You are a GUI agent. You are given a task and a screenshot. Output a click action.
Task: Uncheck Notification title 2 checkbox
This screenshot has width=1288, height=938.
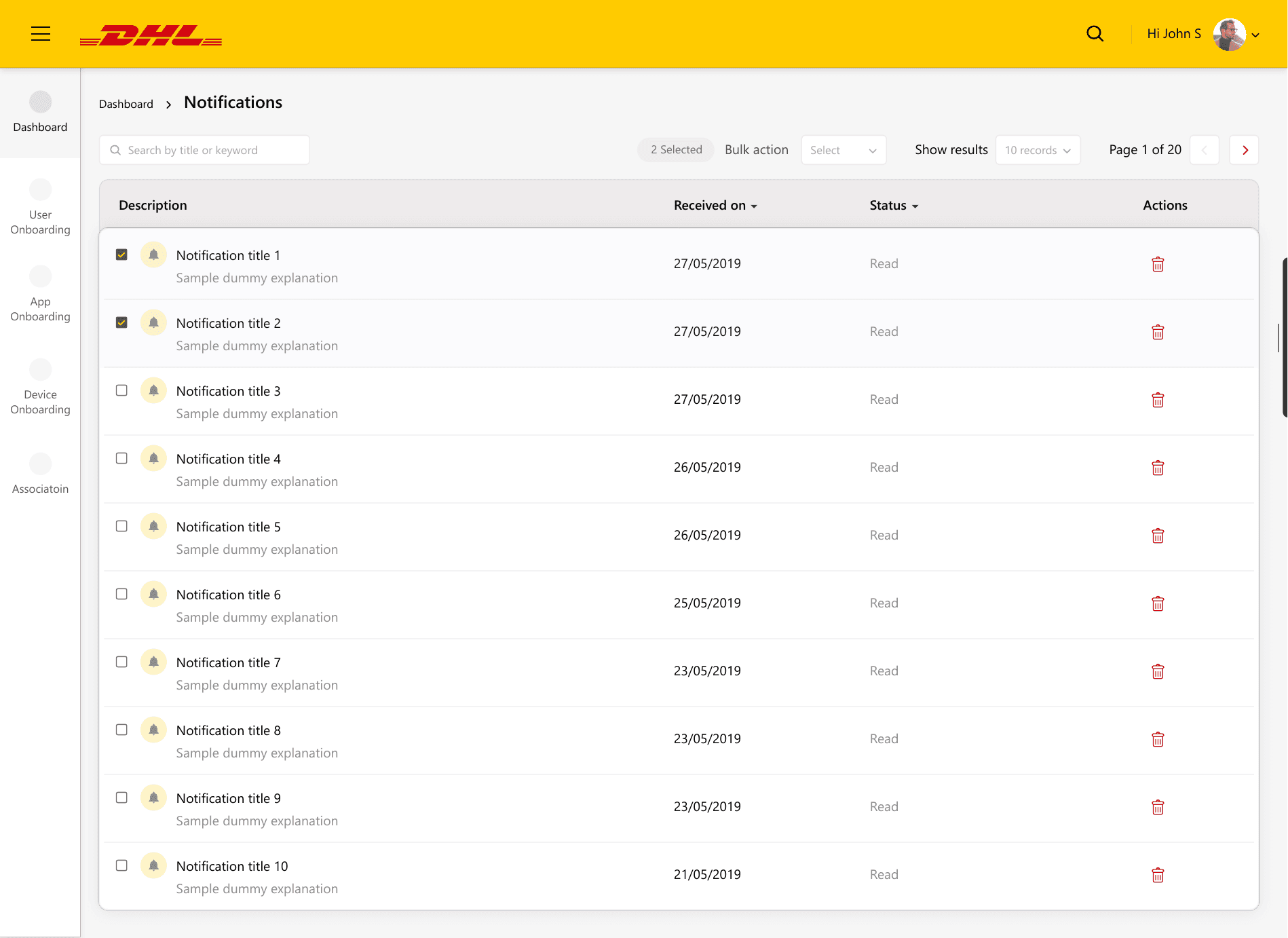(121, 322)
